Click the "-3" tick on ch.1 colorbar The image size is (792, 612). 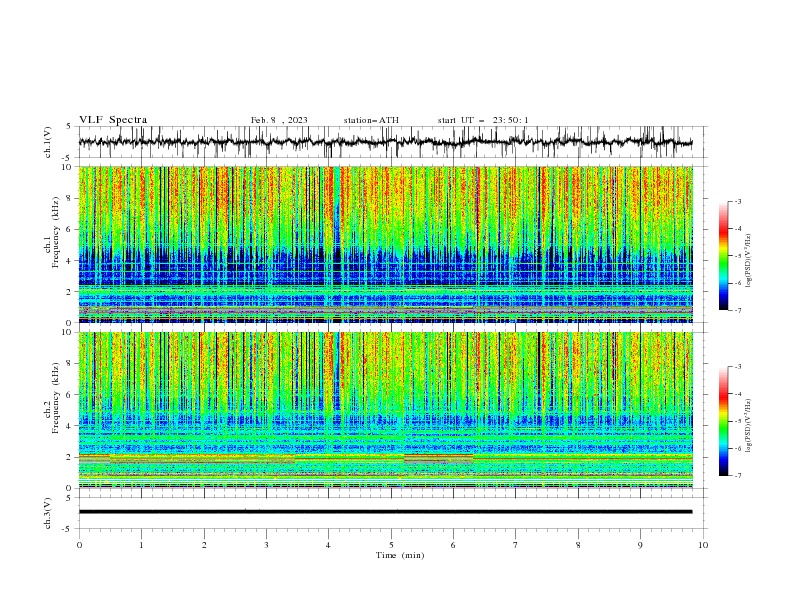point(737,201)
